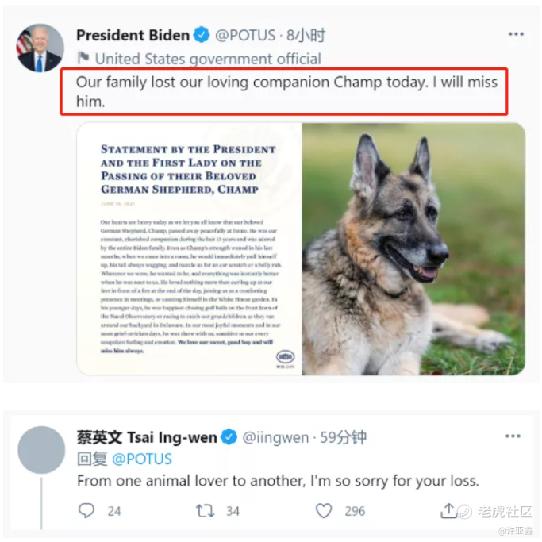Screen dimensions: 542x542
Task: Click the 59分钟 timestamp on the reply
Action: [343, 437]
